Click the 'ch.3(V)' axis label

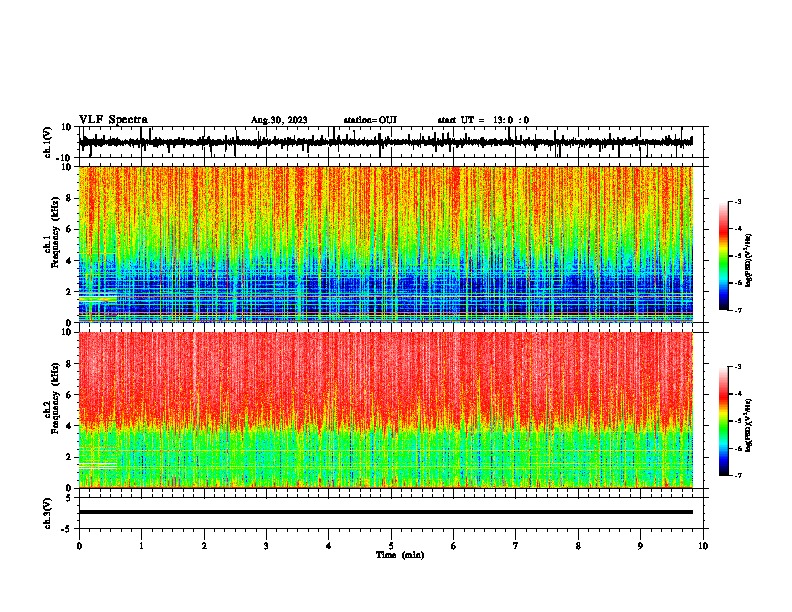click(48, 513)
